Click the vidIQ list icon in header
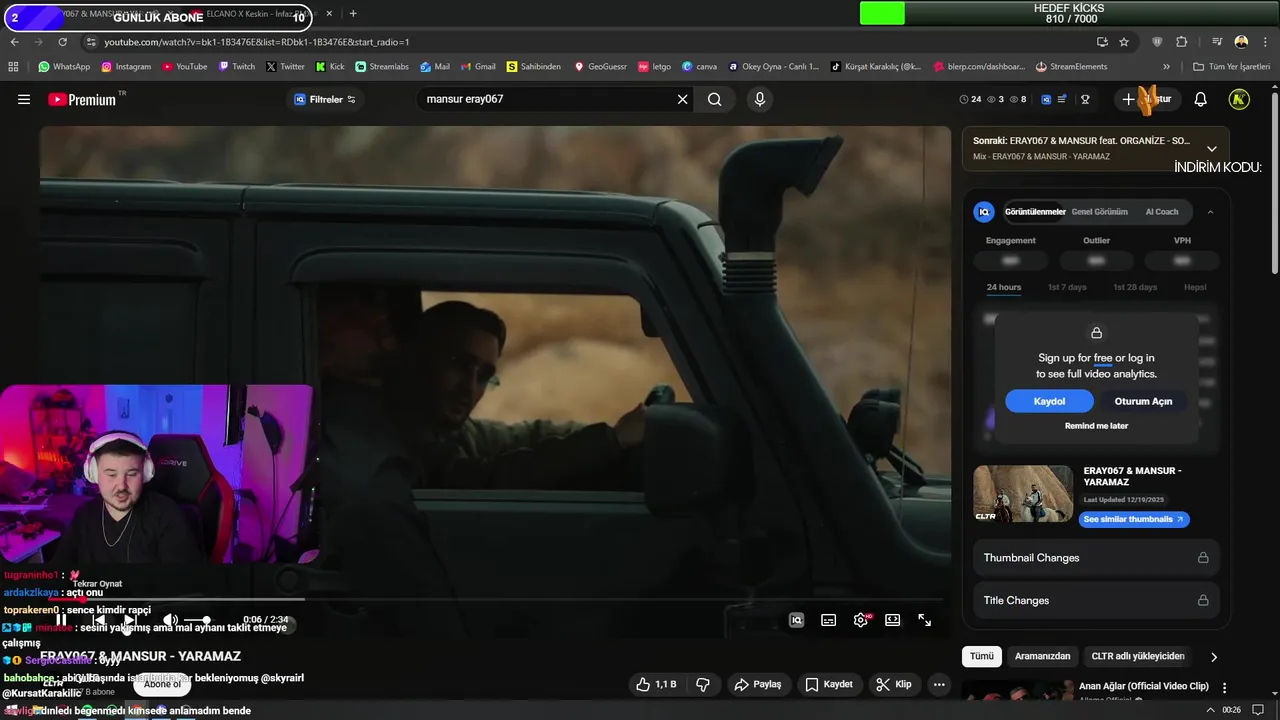This screenshot has width=1280, height=720. click(x=1064, y=99)
